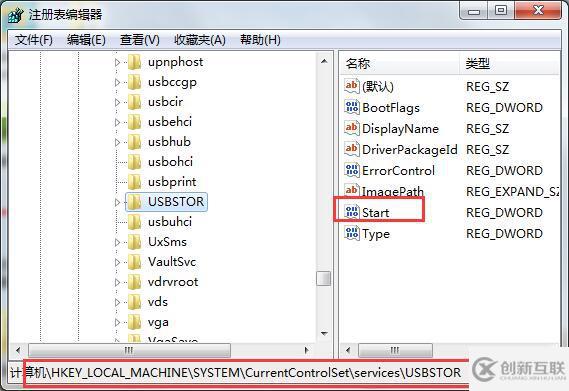
Task: Click the registry path in status bar
Action: [236, 372]
